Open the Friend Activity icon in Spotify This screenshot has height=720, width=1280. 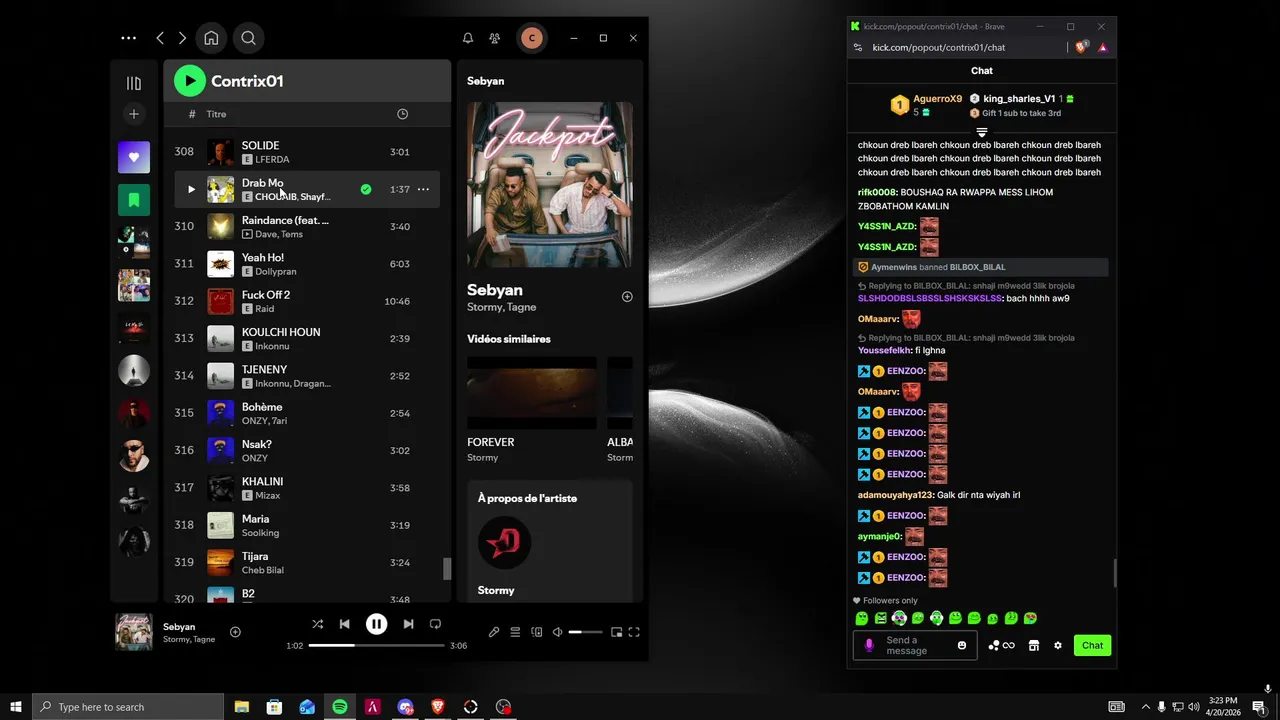point(494,38)
